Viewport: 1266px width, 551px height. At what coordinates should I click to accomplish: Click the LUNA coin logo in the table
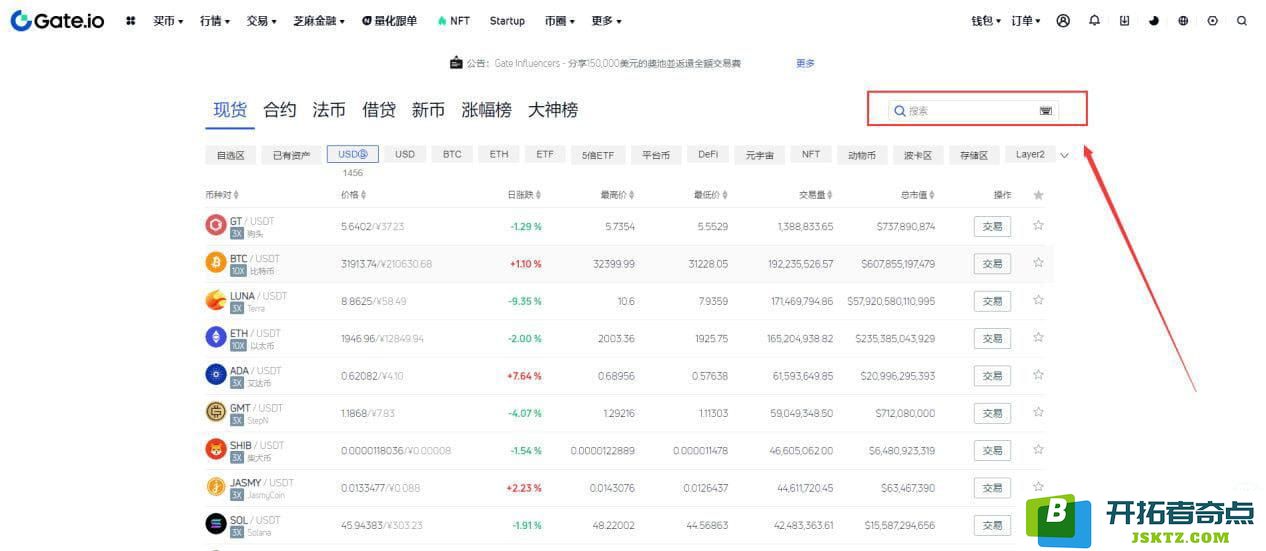215,300
